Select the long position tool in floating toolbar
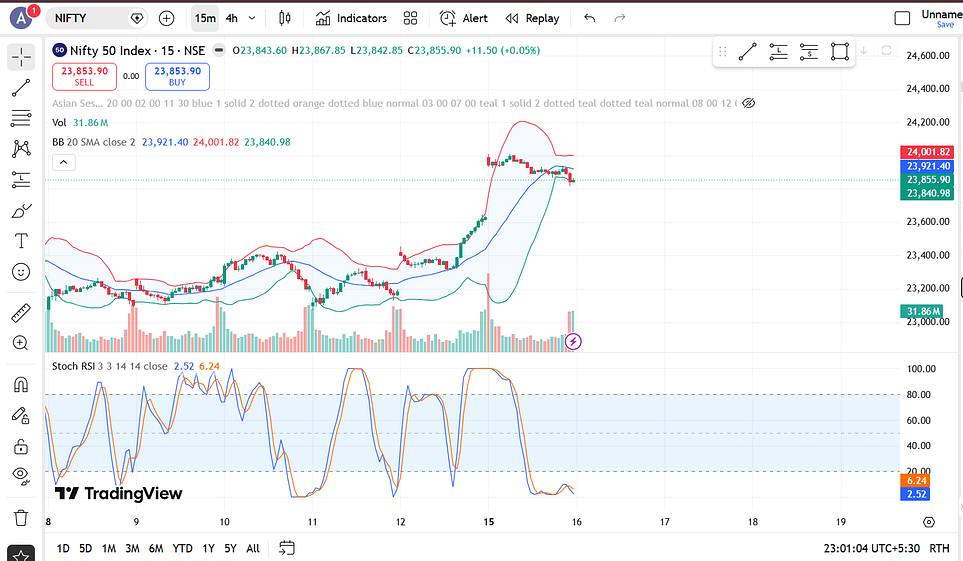This screenshot has height=561, width=963. pyautogui.click(x=778, y=52)
